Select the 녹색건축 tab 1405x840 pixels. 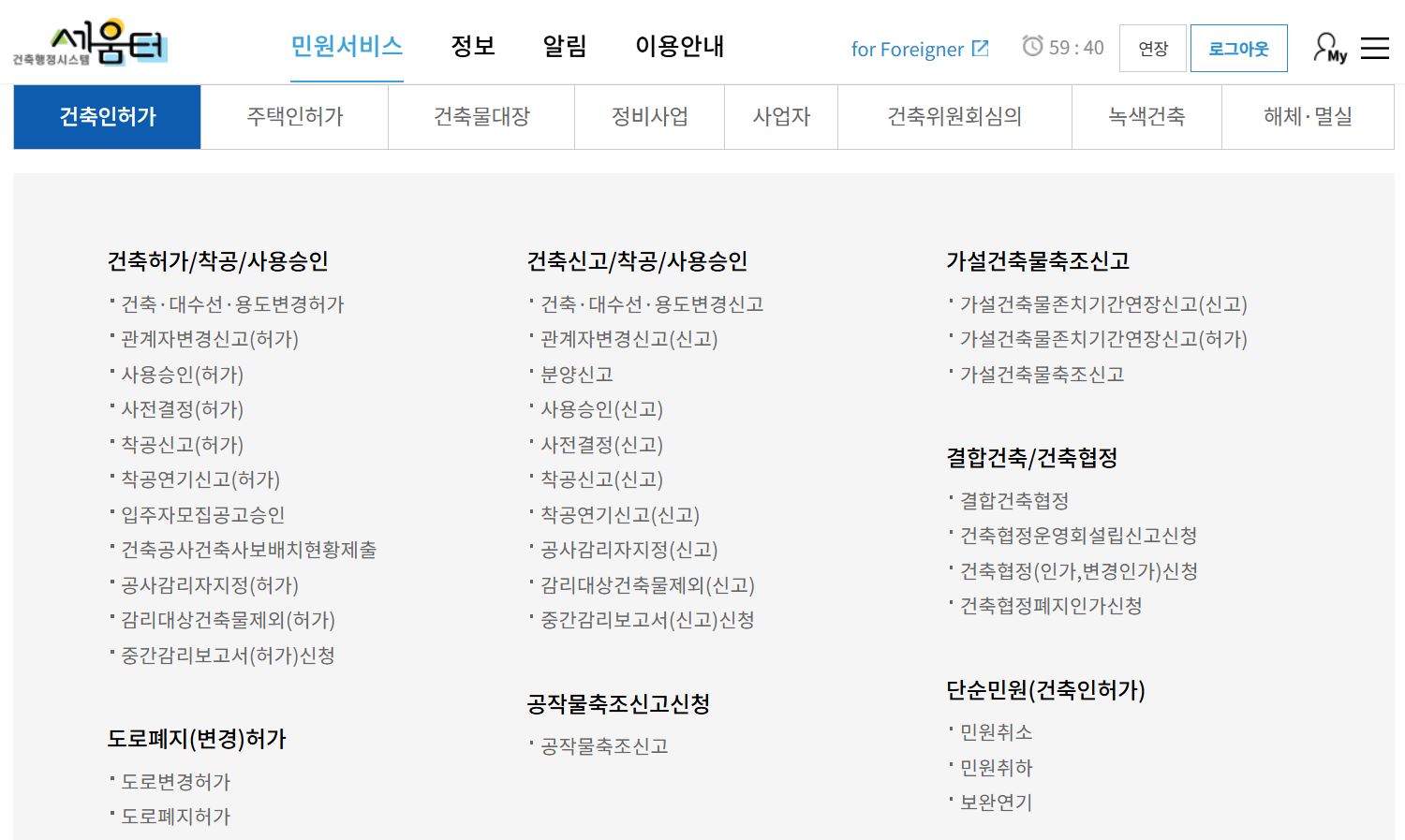pyautogui.click(x=1146, y=116)
